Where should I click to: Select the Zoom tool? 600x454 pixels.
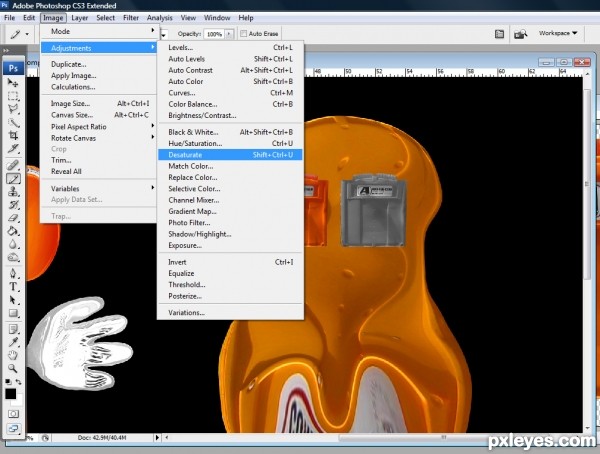[x=13, y=369]
